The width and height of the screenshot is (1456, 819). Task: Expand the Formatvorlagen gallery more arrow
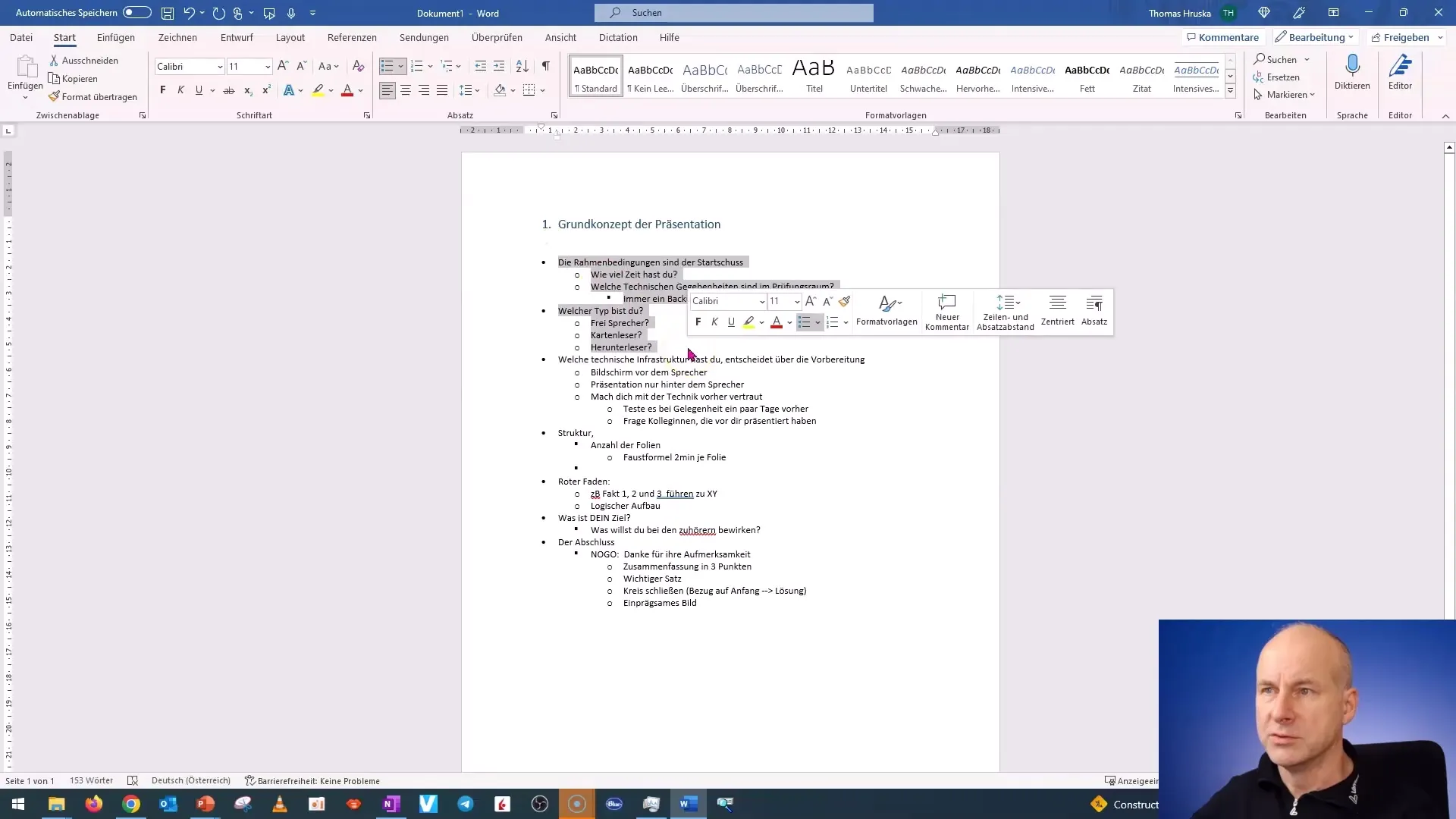click(x=1230, y=91)
